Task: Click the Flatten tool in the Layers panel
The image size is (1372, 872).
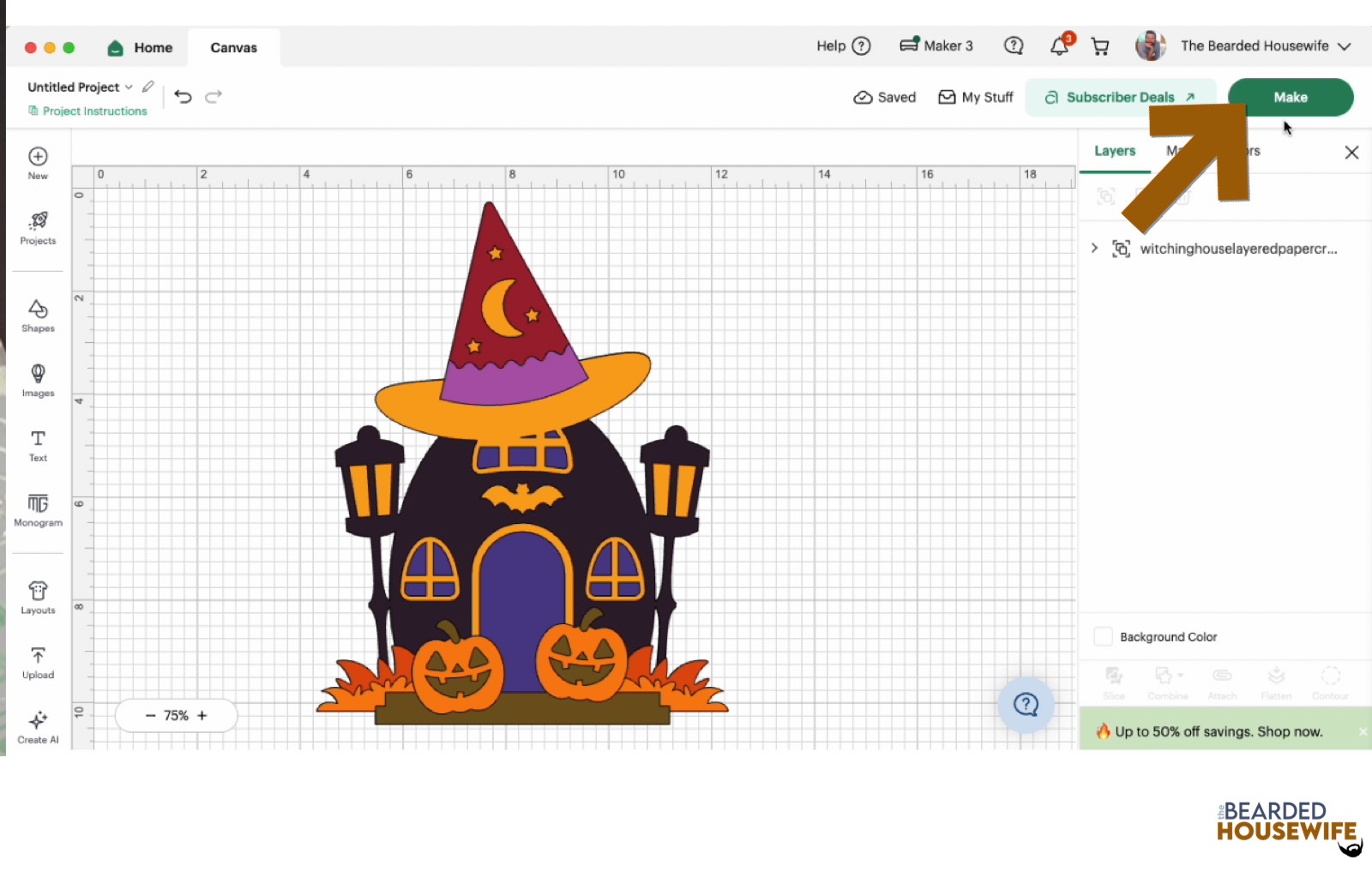Action: (x=1276, y=683)
